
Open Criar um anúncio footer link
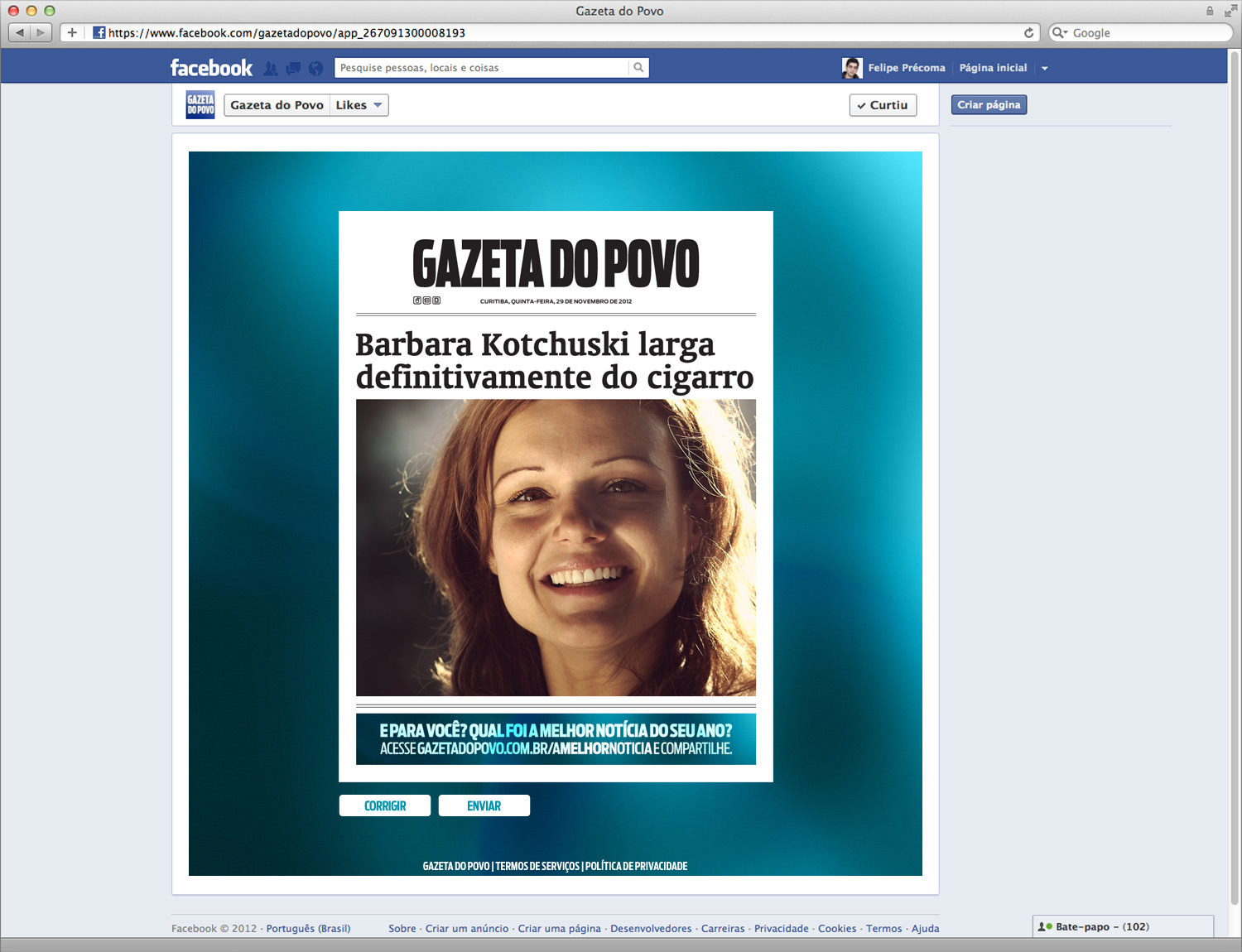pos(467,929)
